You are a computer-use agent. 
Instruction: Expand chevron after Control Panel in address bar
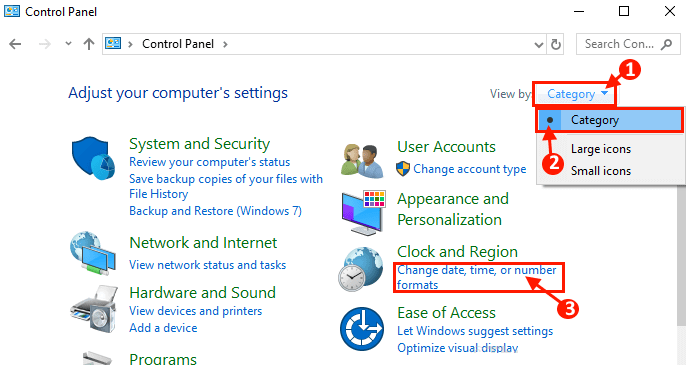225,44
